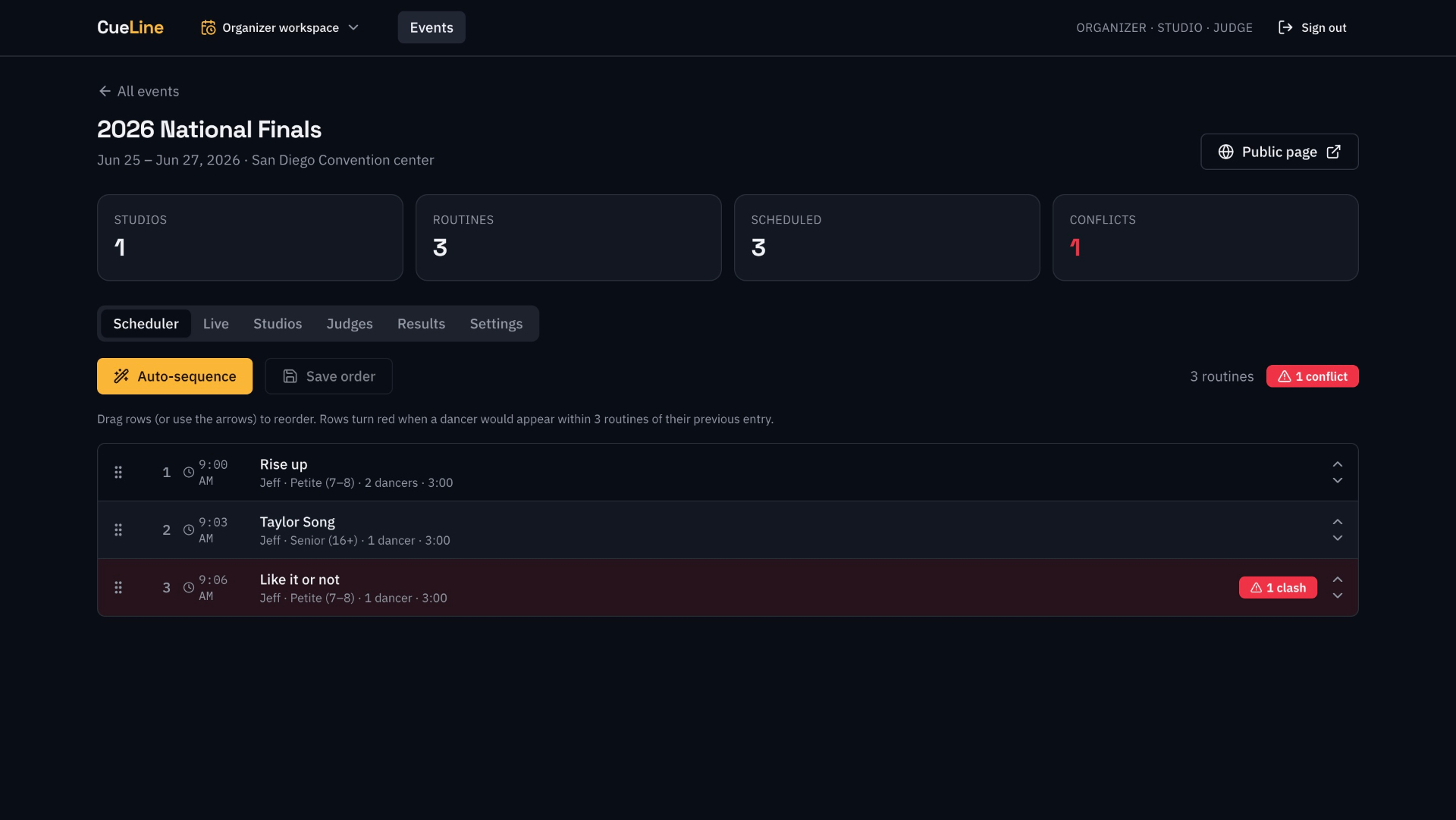Move Taylor Song down with arrow
This screenshot has height=820, width=1456.
(x=1338, y=539)
